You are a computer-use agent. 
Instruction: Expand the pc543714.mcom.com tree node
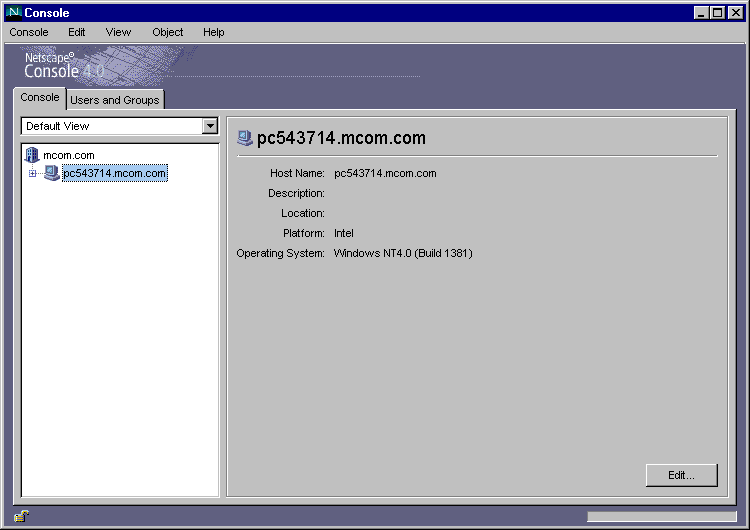click(x=32, y=173)
